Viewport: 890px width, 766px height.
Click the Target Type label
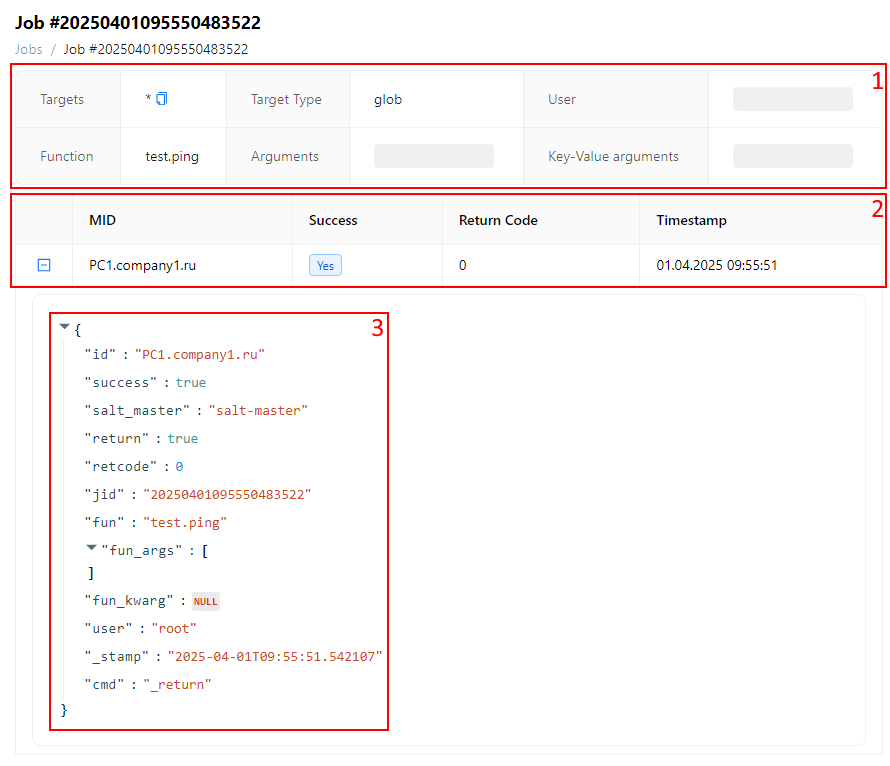286,99
